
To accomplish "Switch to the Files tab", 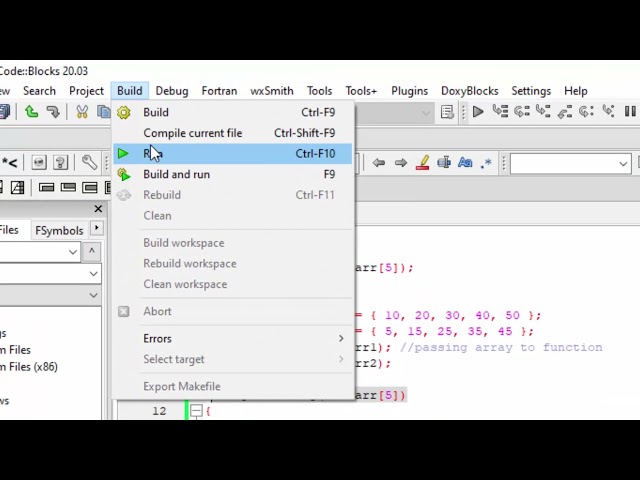I will tap(9, 230).
